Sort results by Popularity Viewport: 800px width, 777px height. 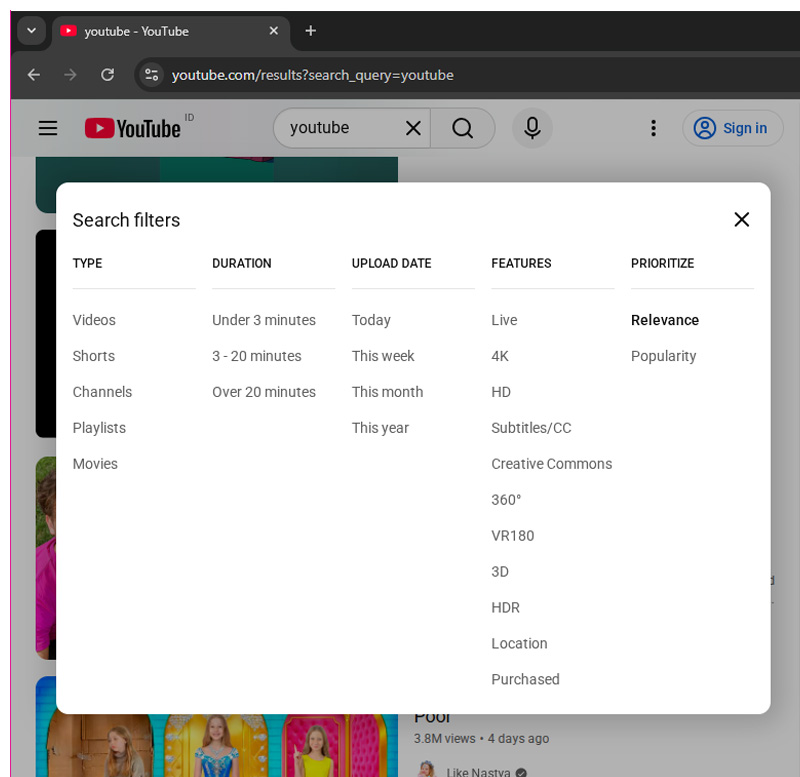tap(663, 356)
